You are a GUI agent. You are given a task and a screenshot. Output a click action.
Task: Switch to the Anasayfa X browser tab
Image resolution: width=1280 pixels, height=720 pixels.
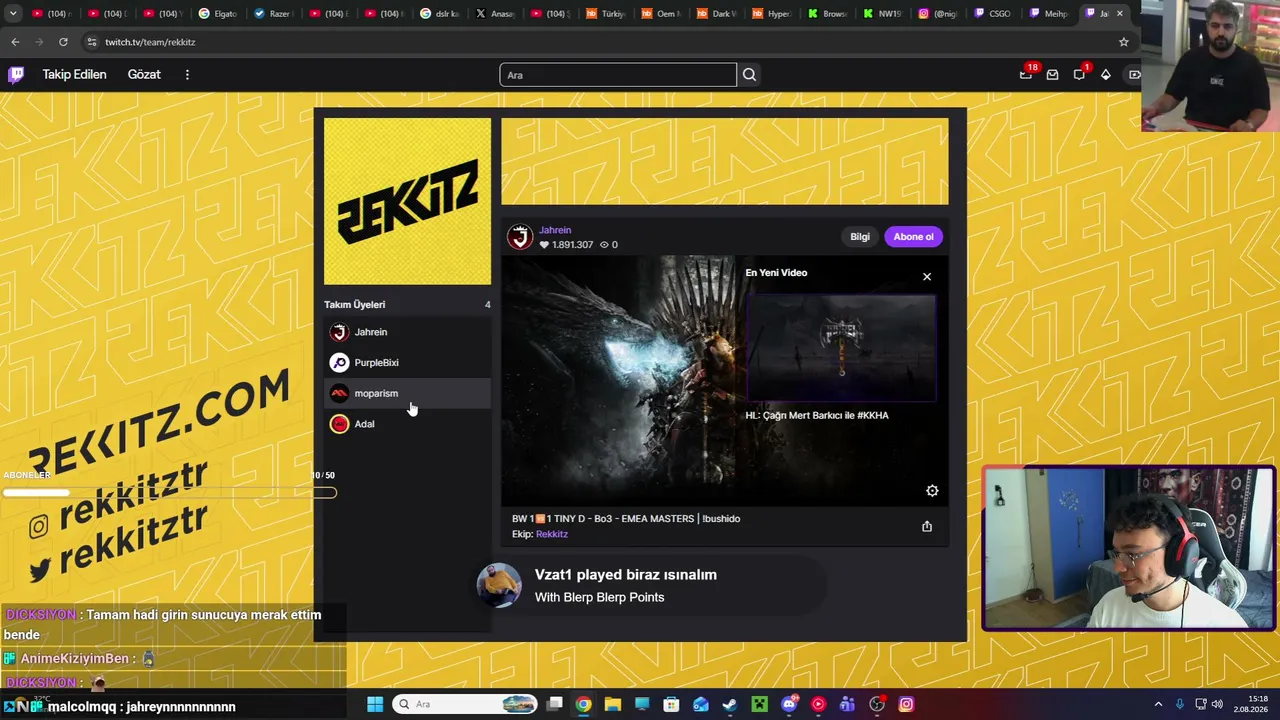click(x=494, y=14)
